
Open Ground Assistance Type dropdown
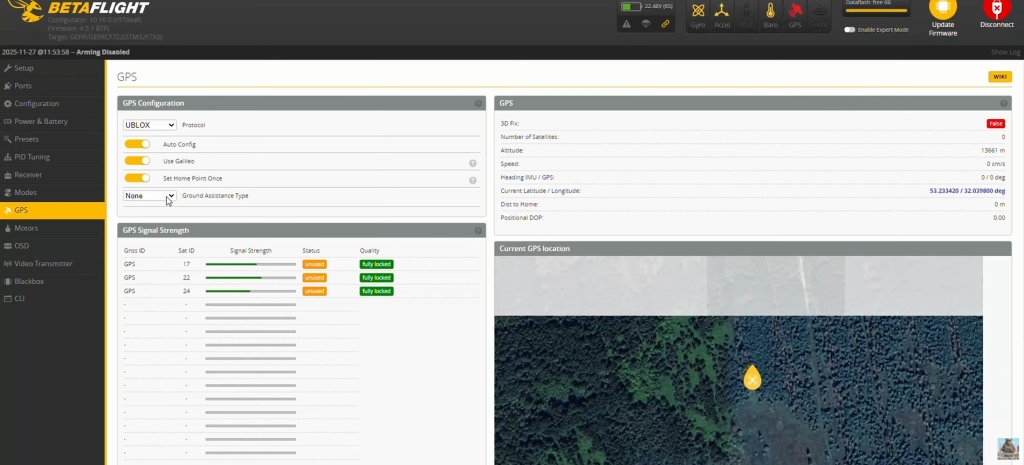pyautogui.click(x=150, y=196)
